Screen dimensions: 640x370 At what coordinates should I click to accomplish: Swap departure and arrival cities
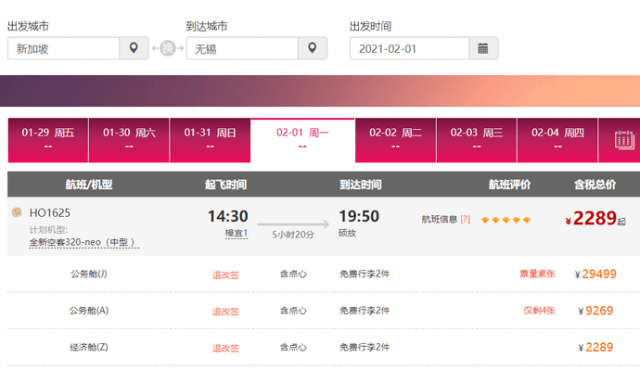(x=167, y=48)
